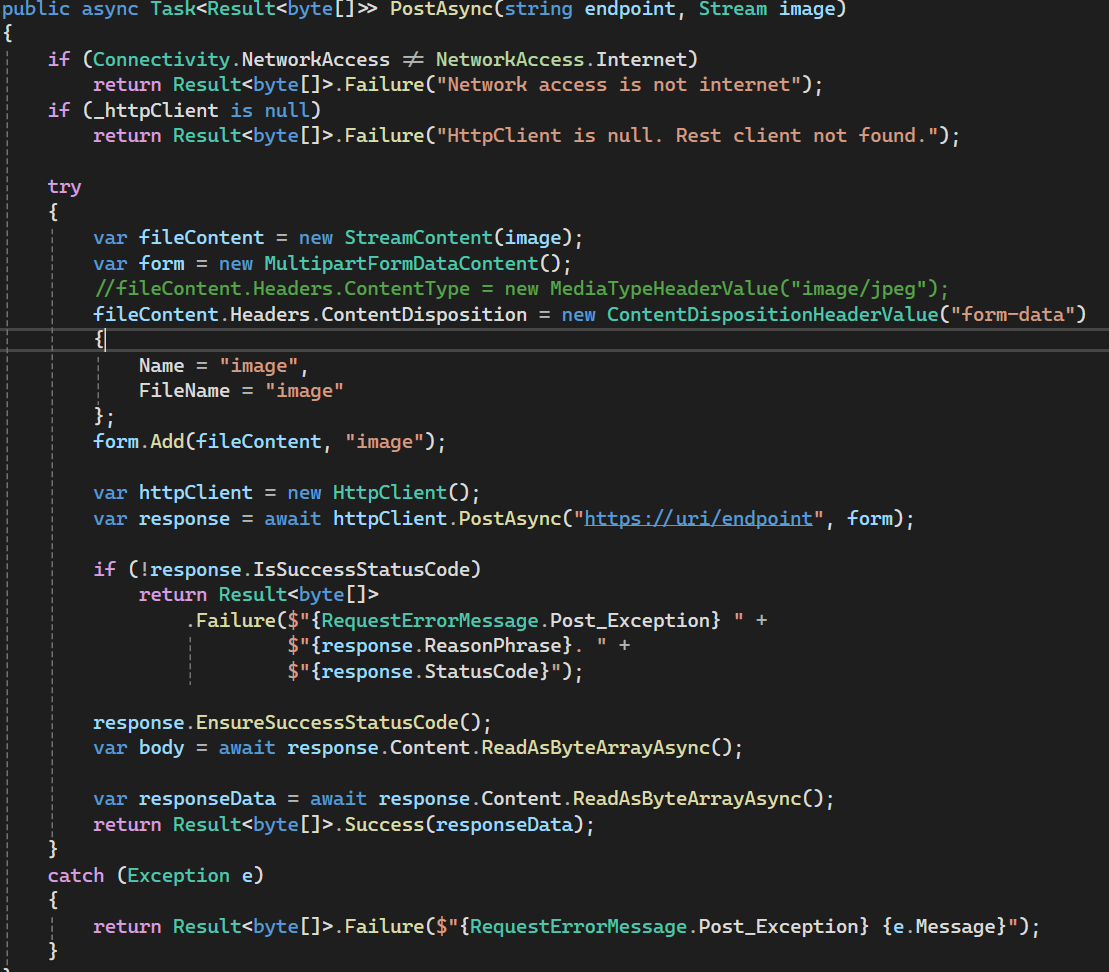The image size is (1109, 972).
Task: Click the RequestErrorMessage.Post_Exception interpolation
Action: (520, 619)
